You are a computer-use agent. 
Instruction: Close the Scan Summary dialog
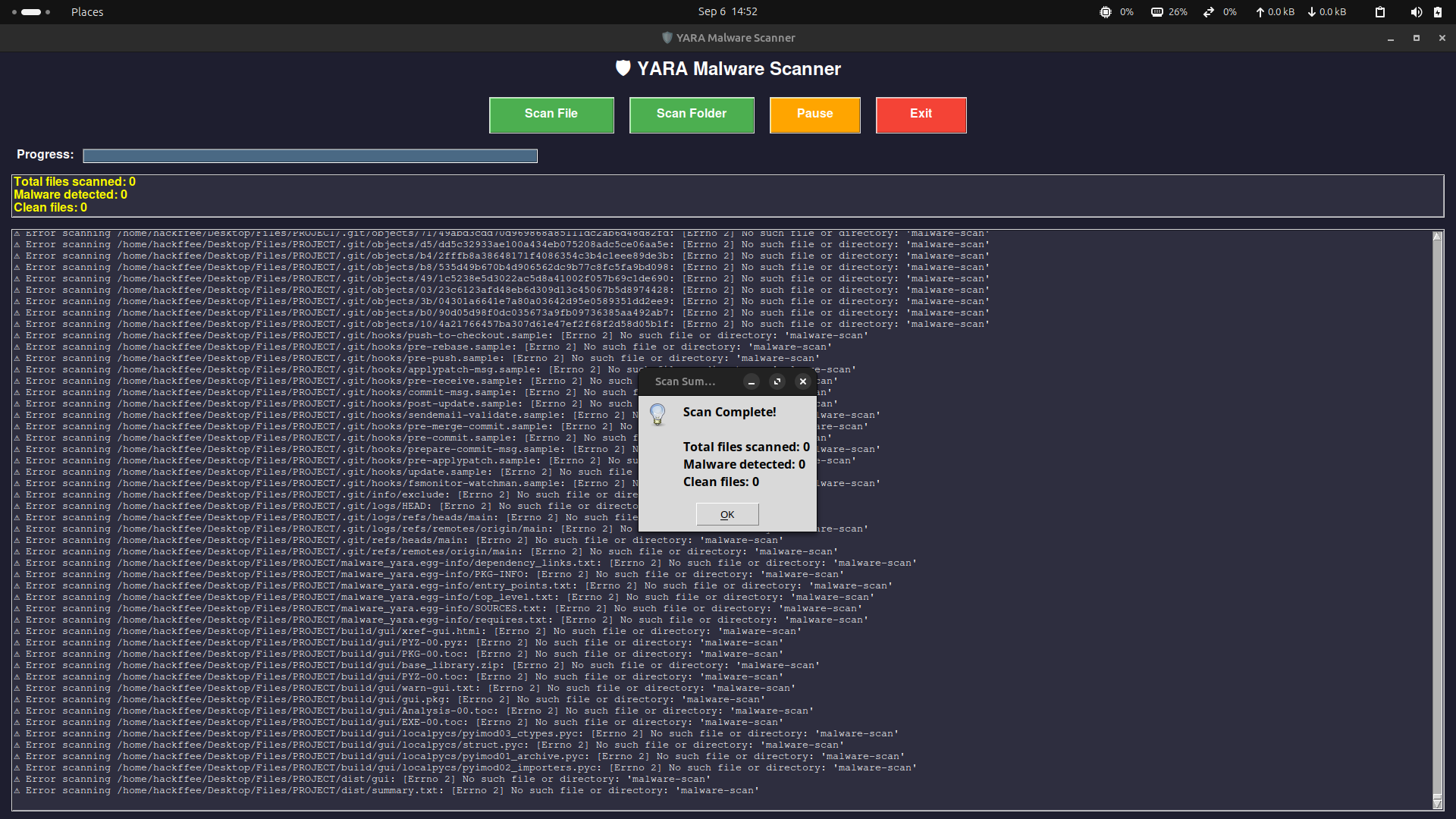point(802,381)
